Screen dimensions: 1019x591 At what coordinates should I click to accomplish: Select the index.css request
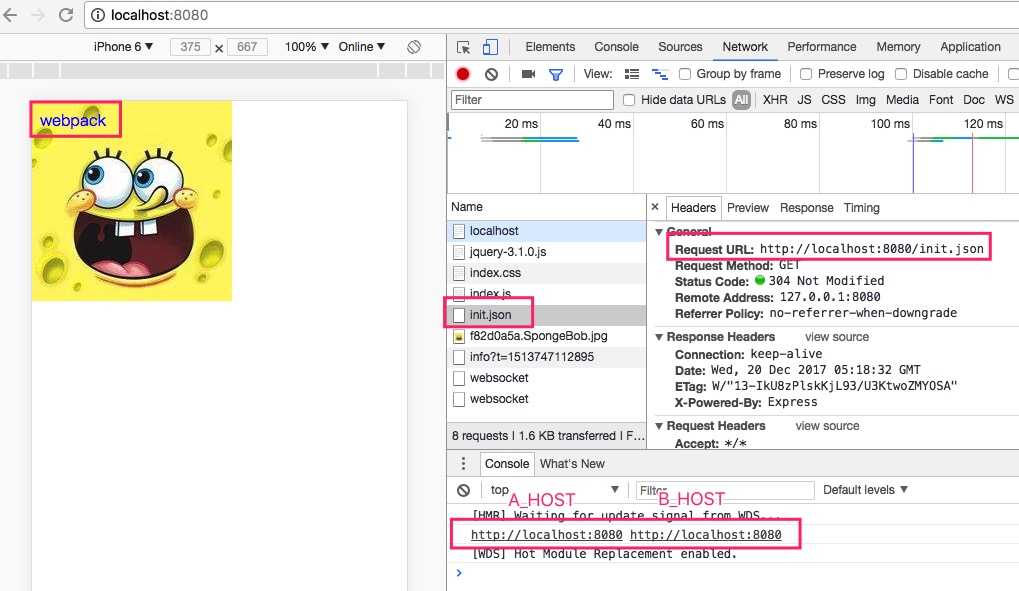click(546, 273)
